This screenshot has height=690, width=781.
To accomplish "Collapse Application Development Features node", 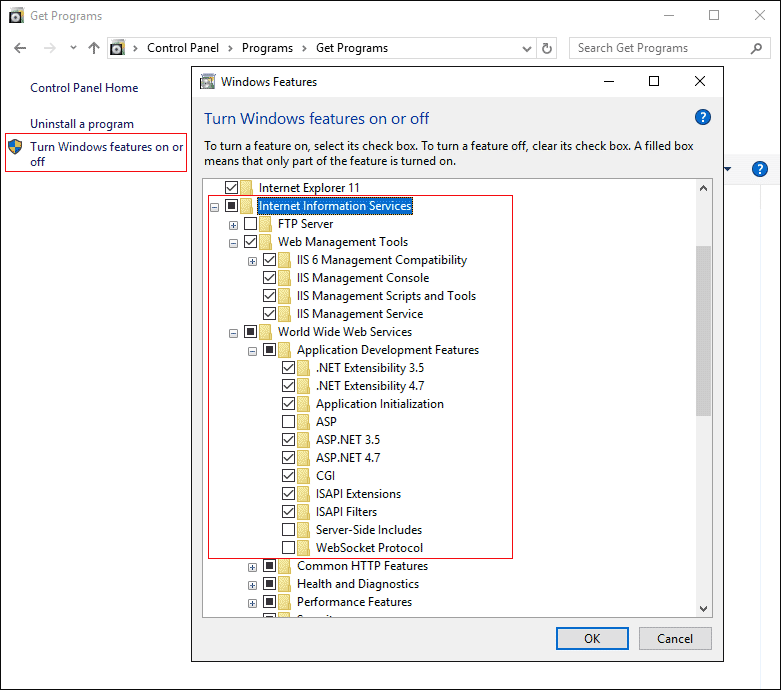I will coord(253,352).
